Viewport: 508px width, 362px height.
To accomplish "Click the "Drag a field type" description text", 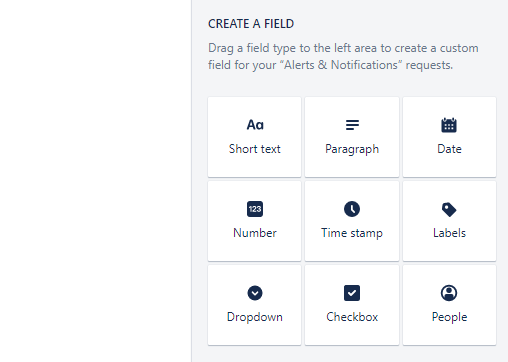I will click(343, 56).
